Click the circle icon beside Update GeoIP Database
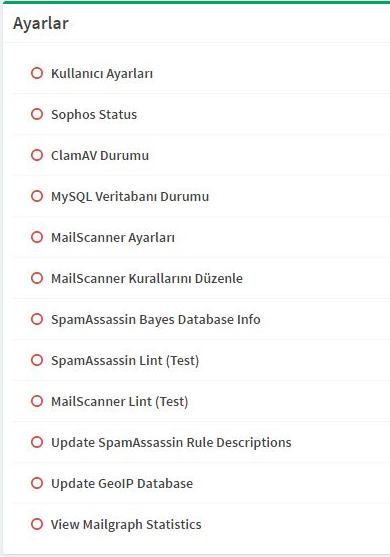 coord(37,483)
